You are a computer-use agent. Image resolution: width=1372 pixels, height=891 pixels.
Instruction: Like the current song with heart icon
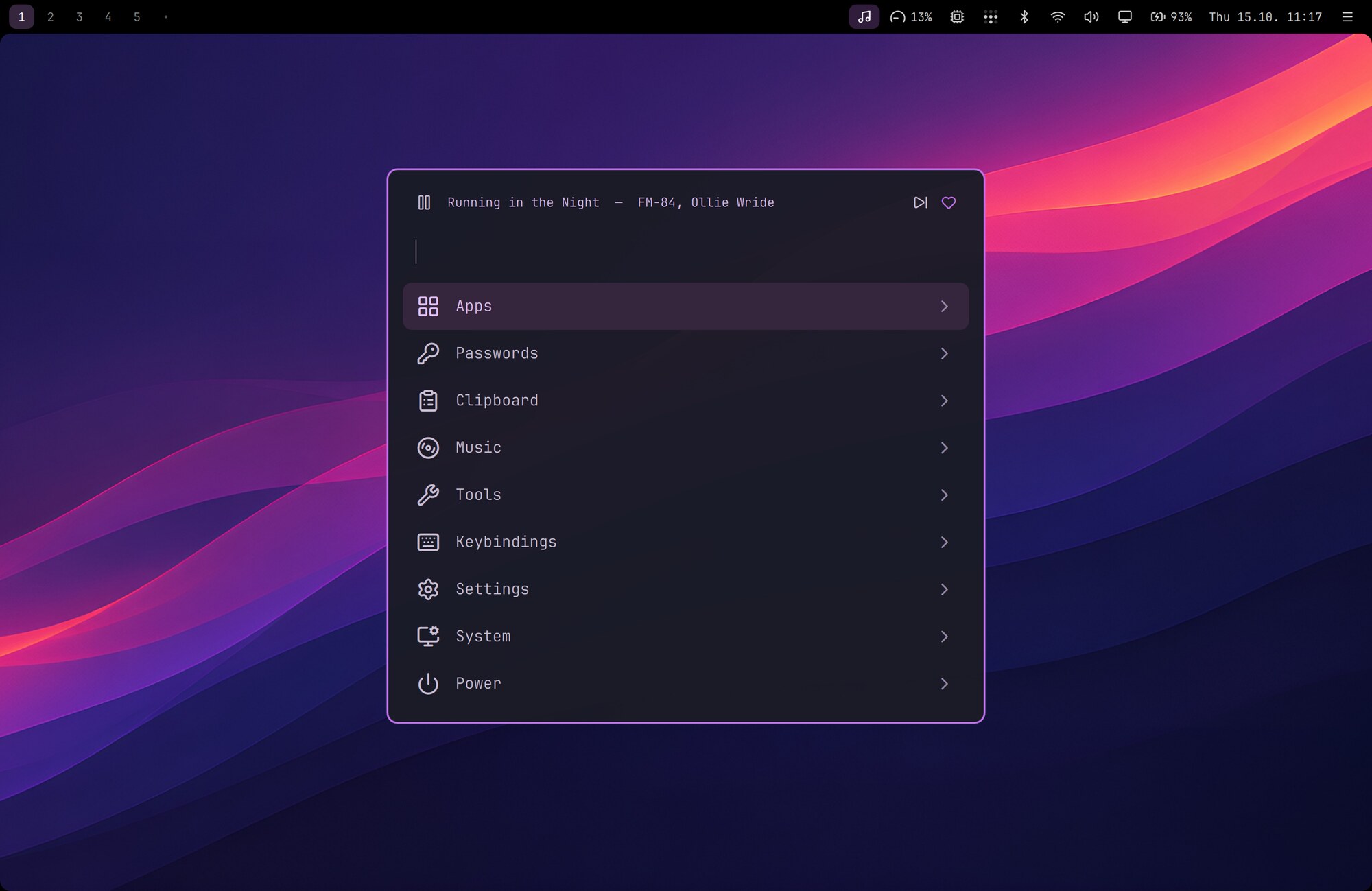(x=949, y=202)
